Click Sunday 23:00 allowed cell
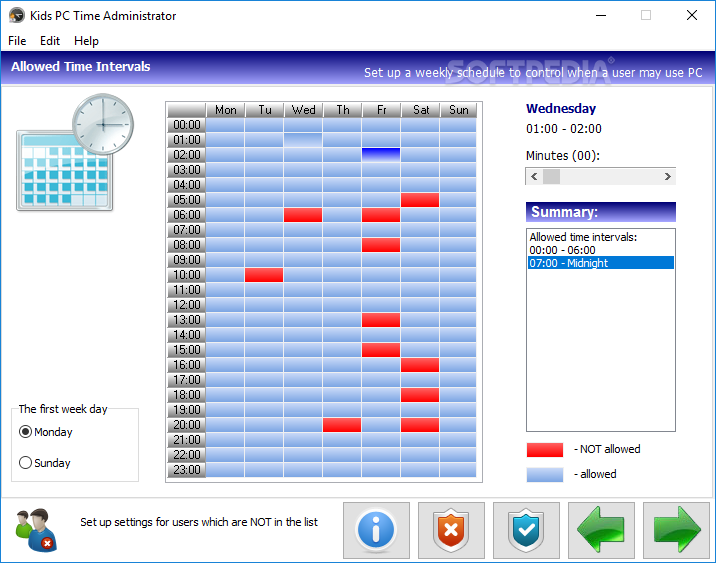Viewport: 716px width, 563px height. [458, 470]
